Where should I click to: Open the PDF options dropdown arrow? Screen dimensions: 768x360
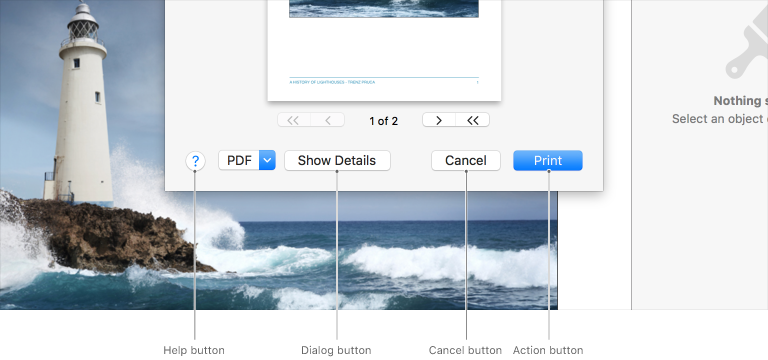coord(267,161)
